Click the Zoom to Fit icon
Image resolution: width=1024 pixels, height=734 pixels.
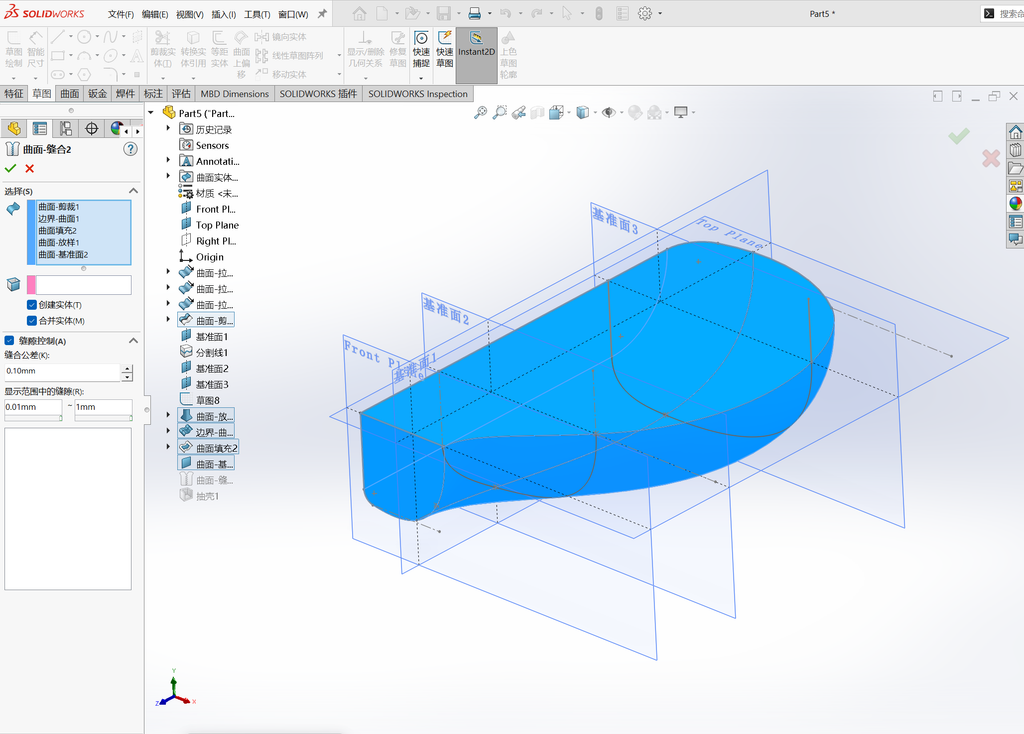480,112
